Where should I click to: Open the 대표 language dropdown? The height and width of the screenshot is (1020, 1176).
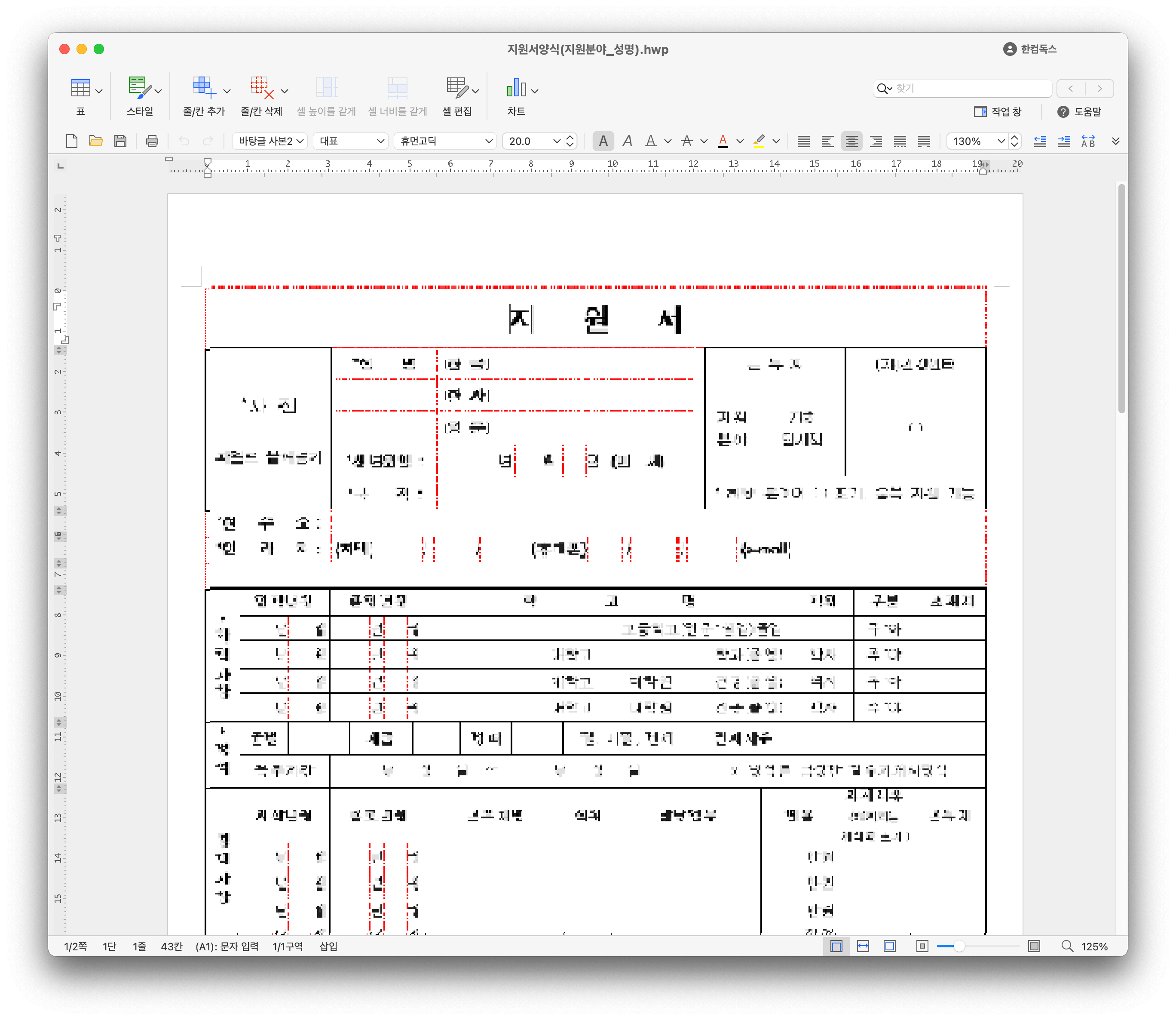coord(350,141)
